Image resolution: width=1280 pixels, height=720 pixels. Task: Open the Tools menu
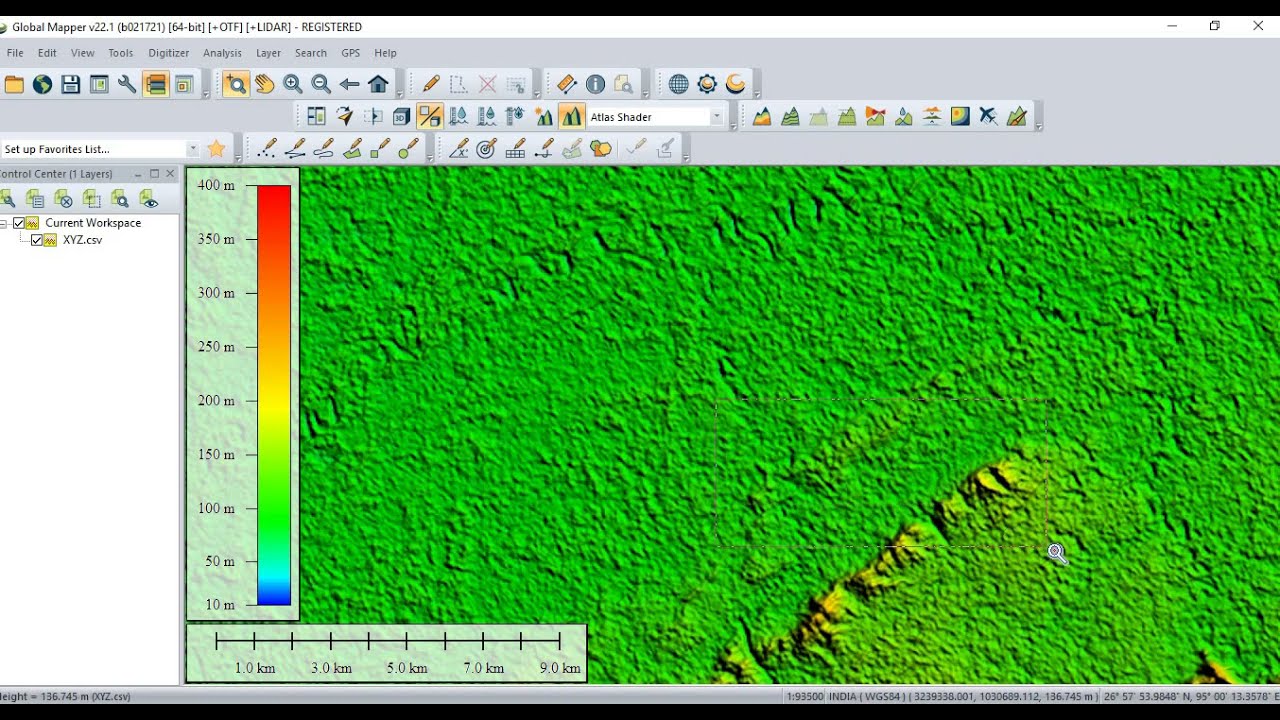[120, 53]
